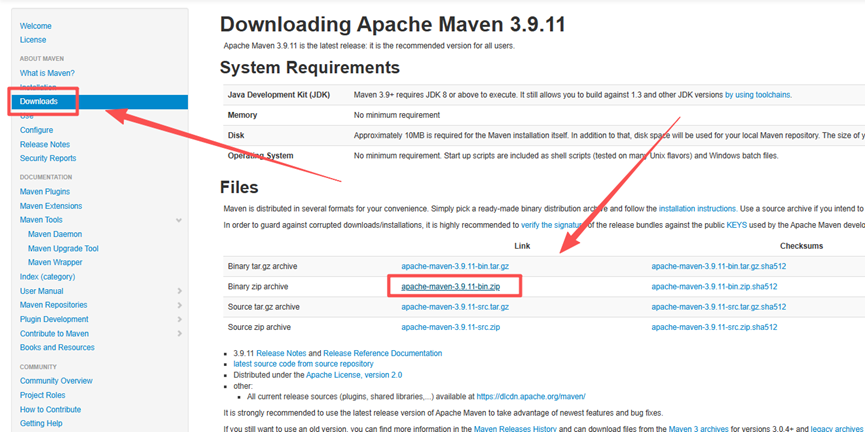
Task: Open the What is Maven? page
Action: (x=47, y=73)
